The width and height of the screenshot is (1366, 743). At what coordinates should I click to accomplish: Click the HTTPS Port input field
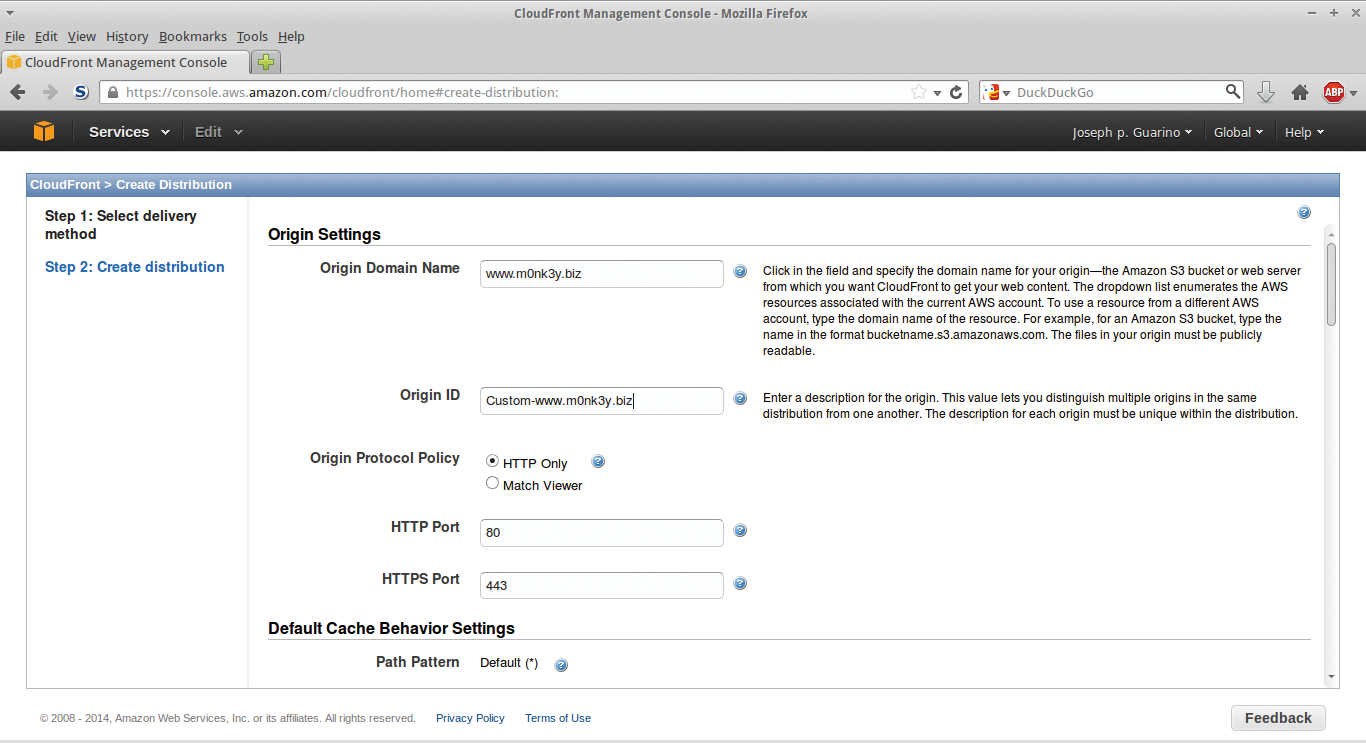(602, 586)
